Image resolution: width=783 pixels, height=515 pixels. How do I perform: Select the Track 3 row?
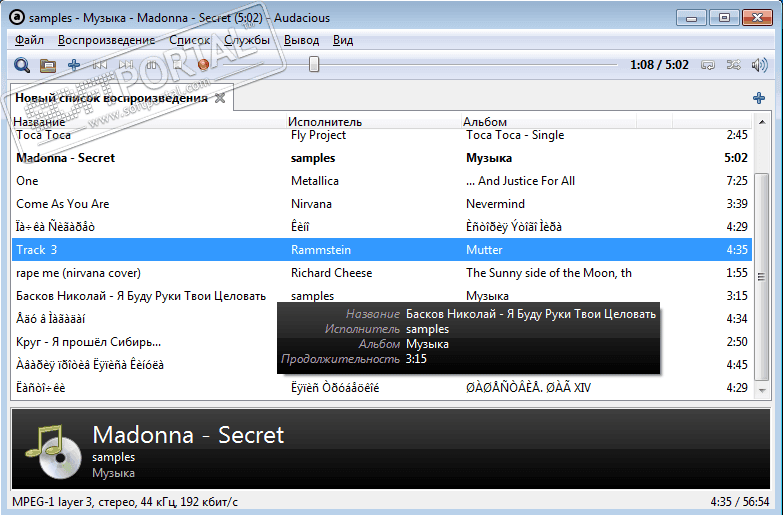pyautogui.click(x=382, y=250)
